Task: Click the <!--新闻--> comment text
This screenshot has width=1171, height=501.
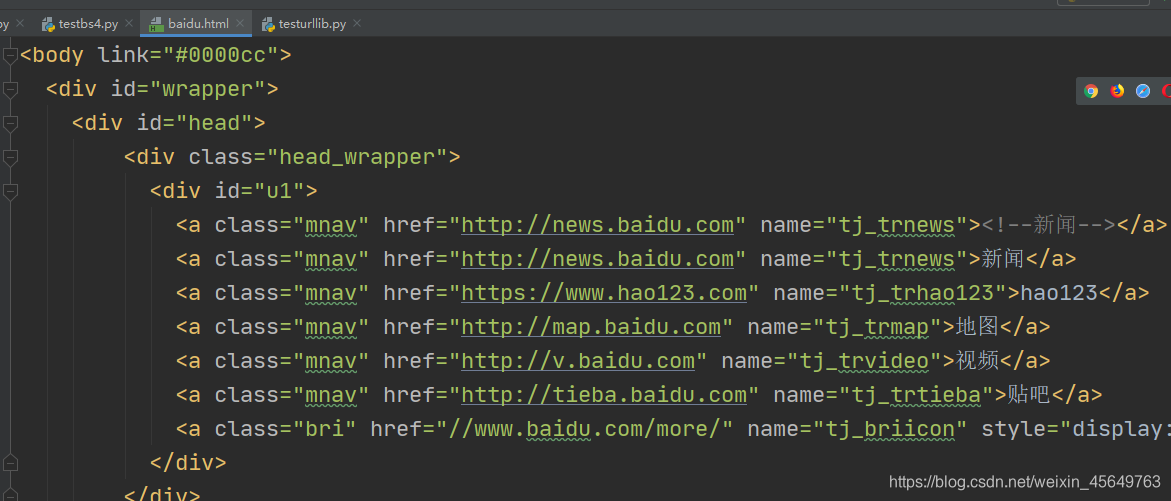Action: 1049,225
